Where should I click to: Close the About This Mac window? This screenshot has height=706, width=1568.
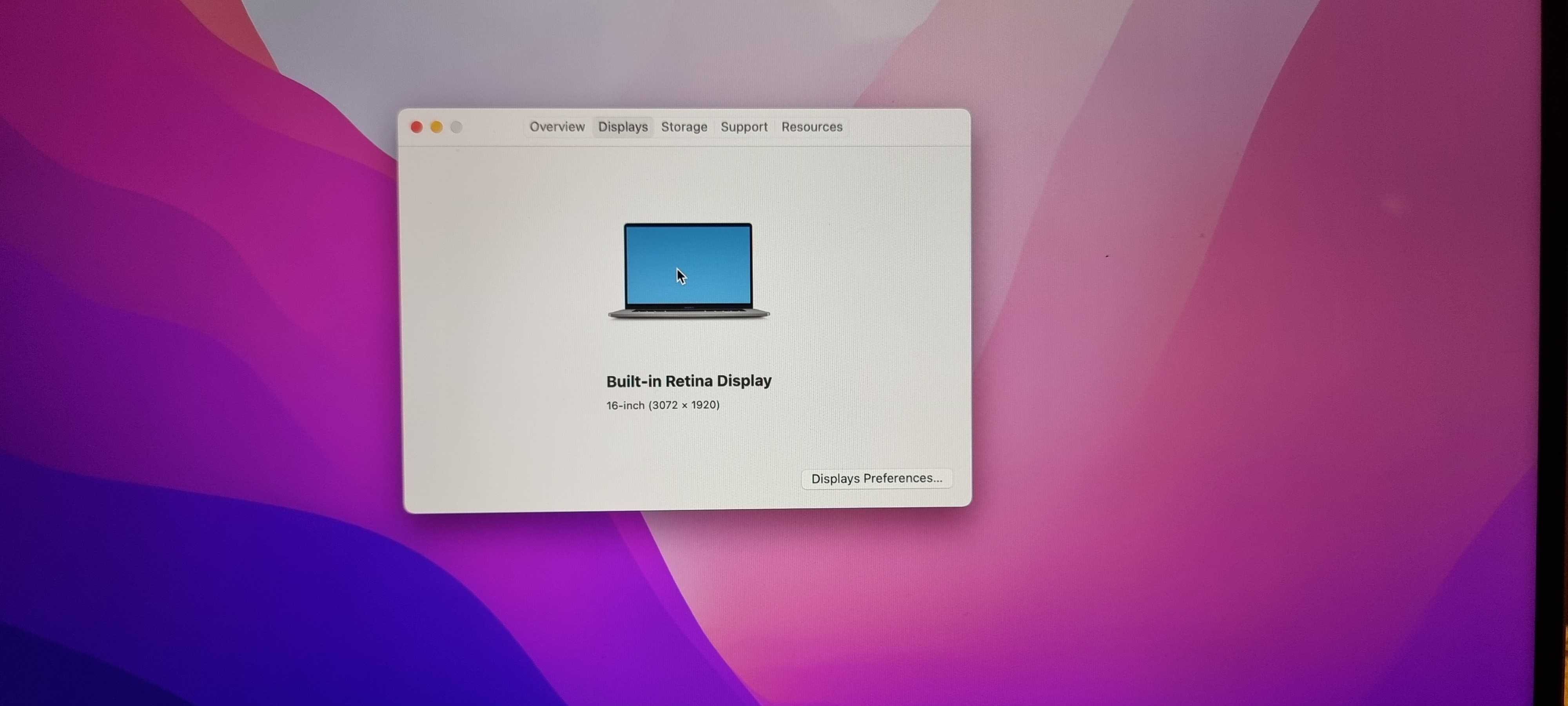416,127
